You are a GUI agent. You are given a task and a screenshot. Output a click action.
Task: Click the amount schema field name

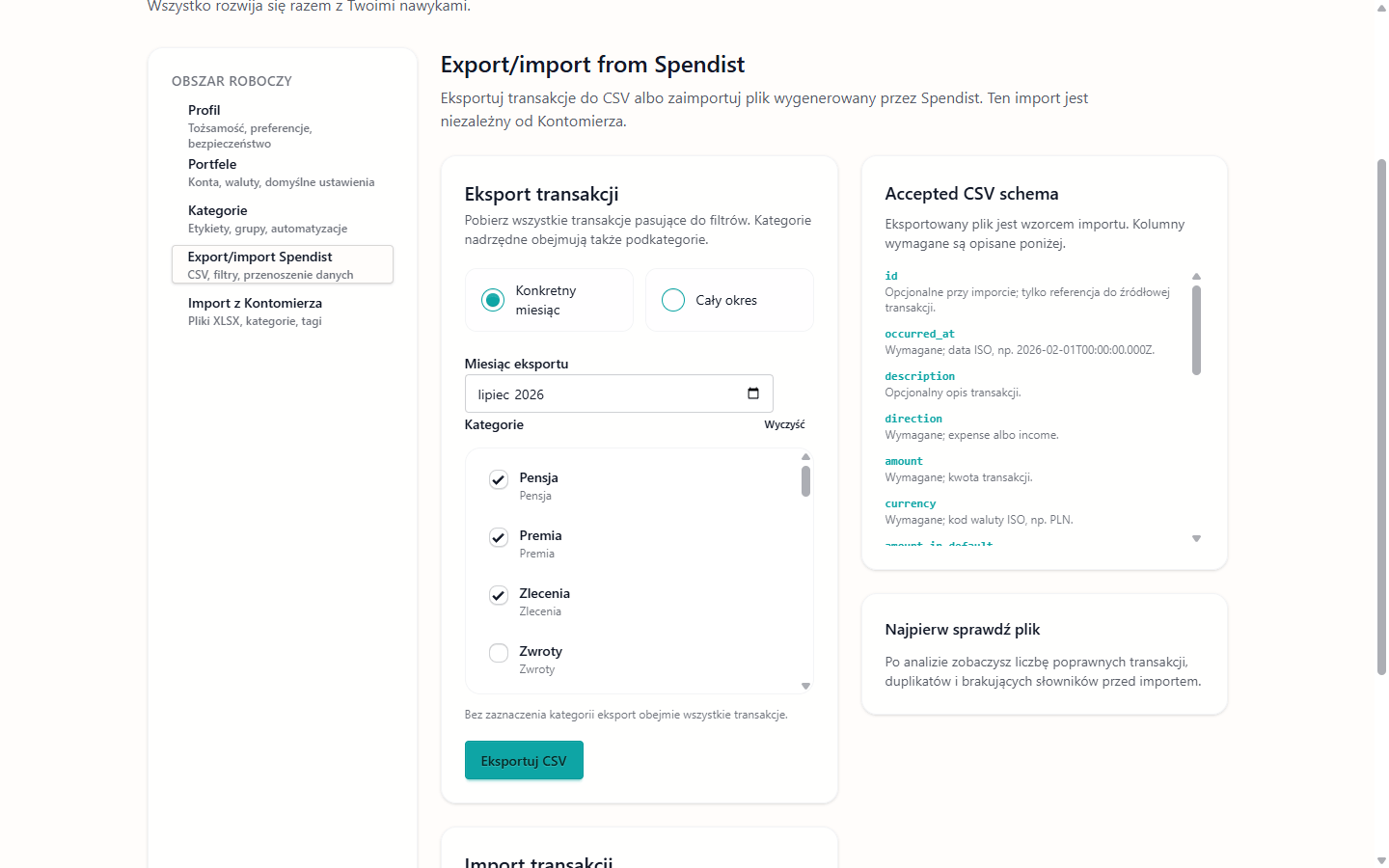[x=904, y=461]
